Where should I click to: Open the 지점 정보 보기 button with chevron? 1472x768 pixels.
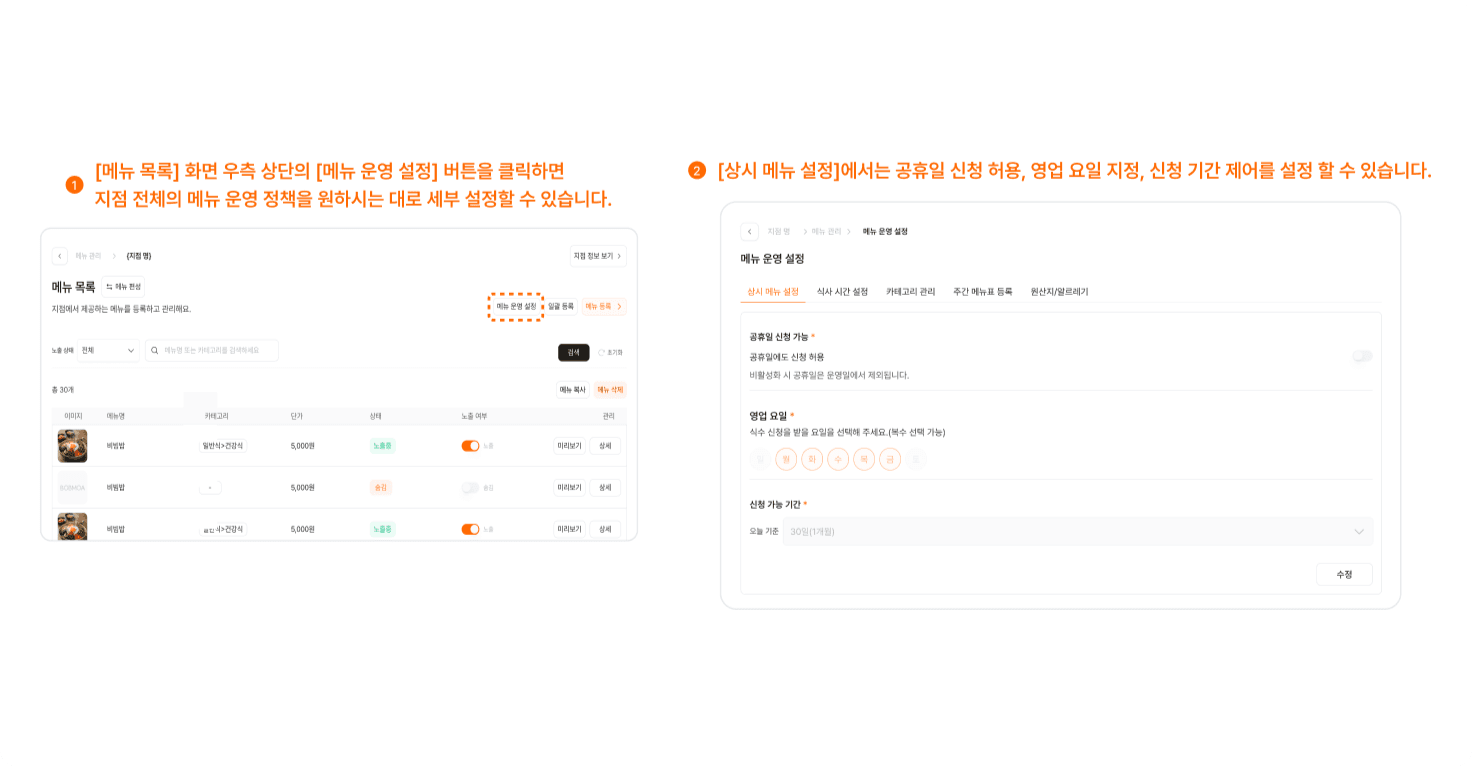pos(598,256)
